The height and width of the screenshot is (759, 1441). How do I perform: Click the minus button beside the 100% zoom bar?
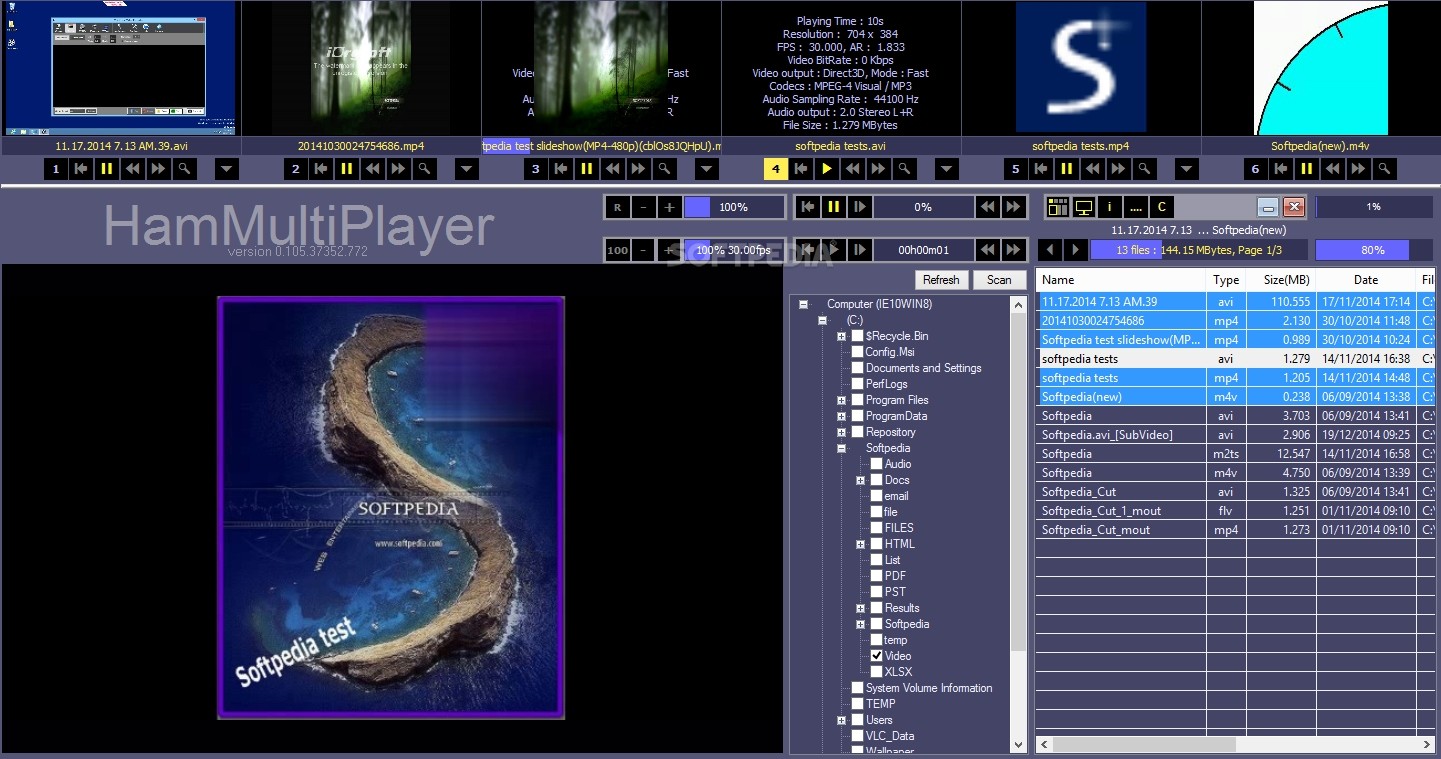[x=644, y=207]
